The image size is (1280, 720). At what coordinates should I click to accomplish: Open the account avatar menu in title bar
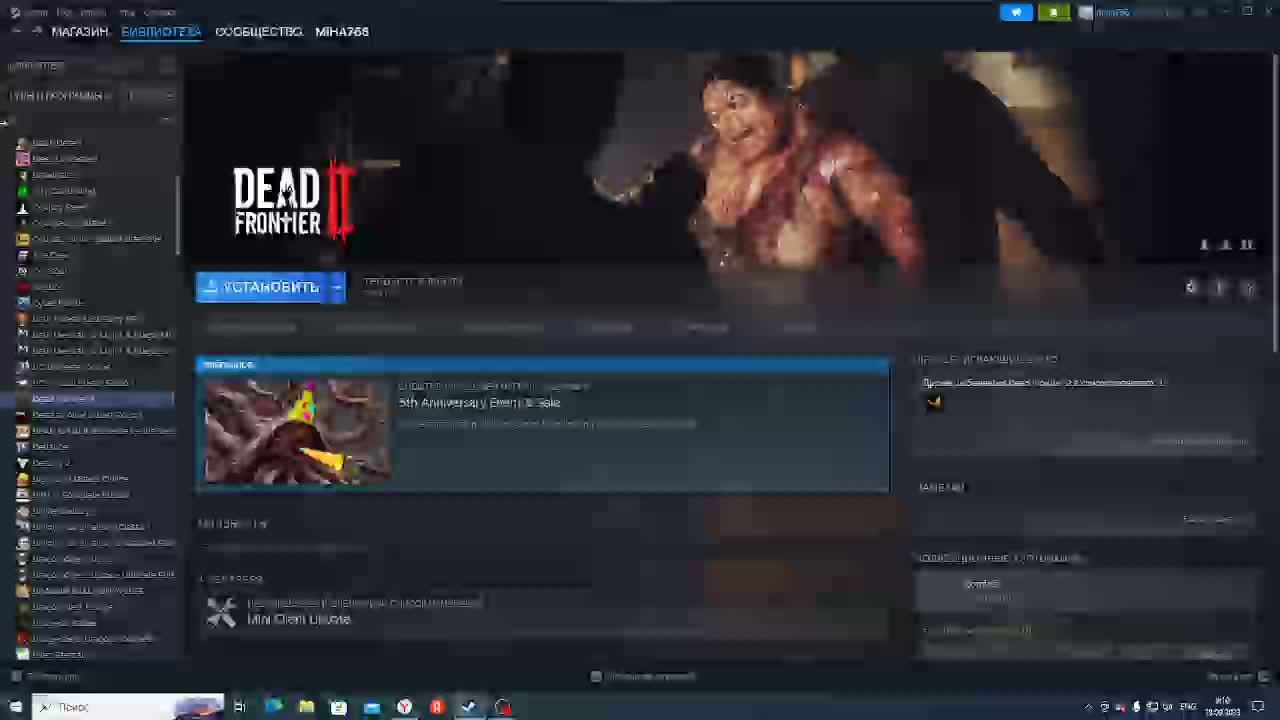[x=1086, y=12]
